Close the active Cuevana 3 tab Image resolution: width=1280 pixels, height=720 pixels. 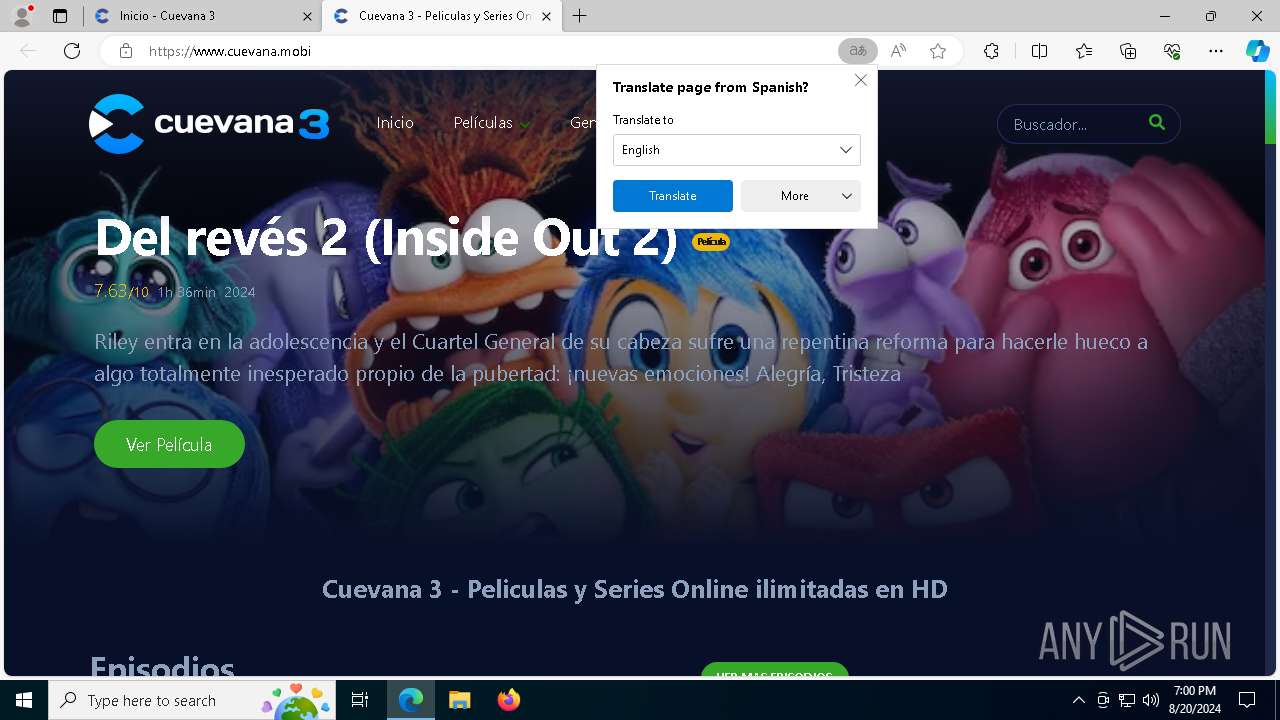tap(546, 16)
